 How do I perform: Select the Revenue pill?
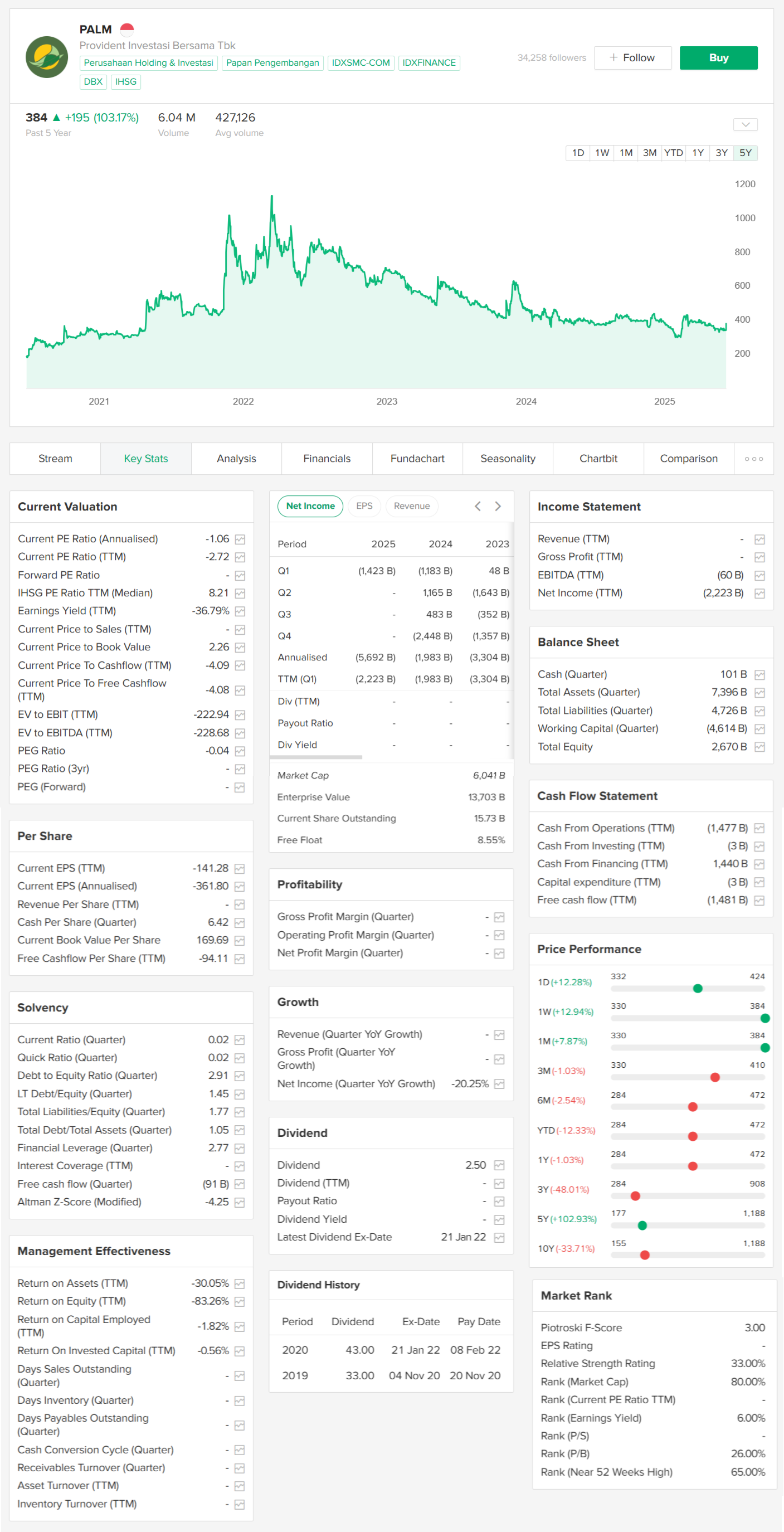(412, 506)
